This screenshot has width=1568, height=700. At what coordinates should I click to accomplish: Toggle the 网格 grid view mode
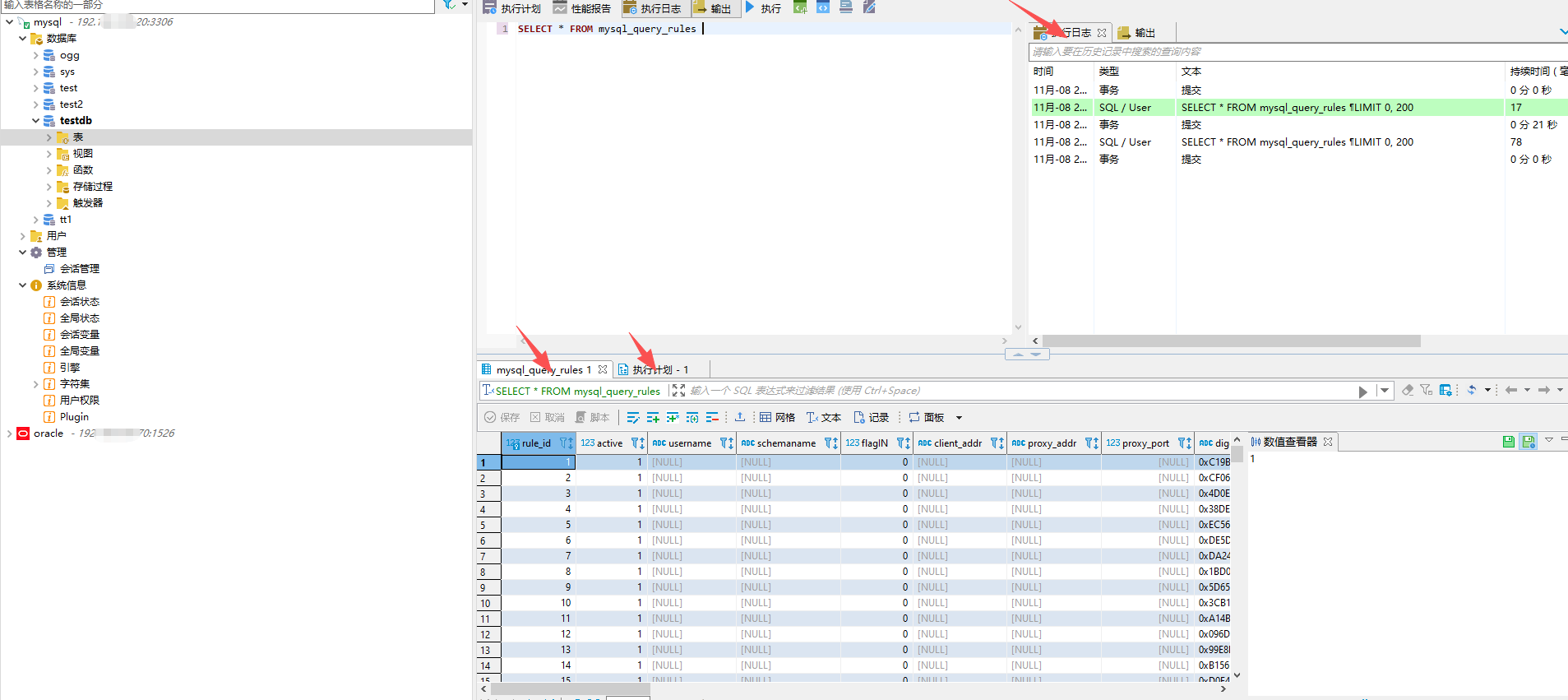coord(777,417)
